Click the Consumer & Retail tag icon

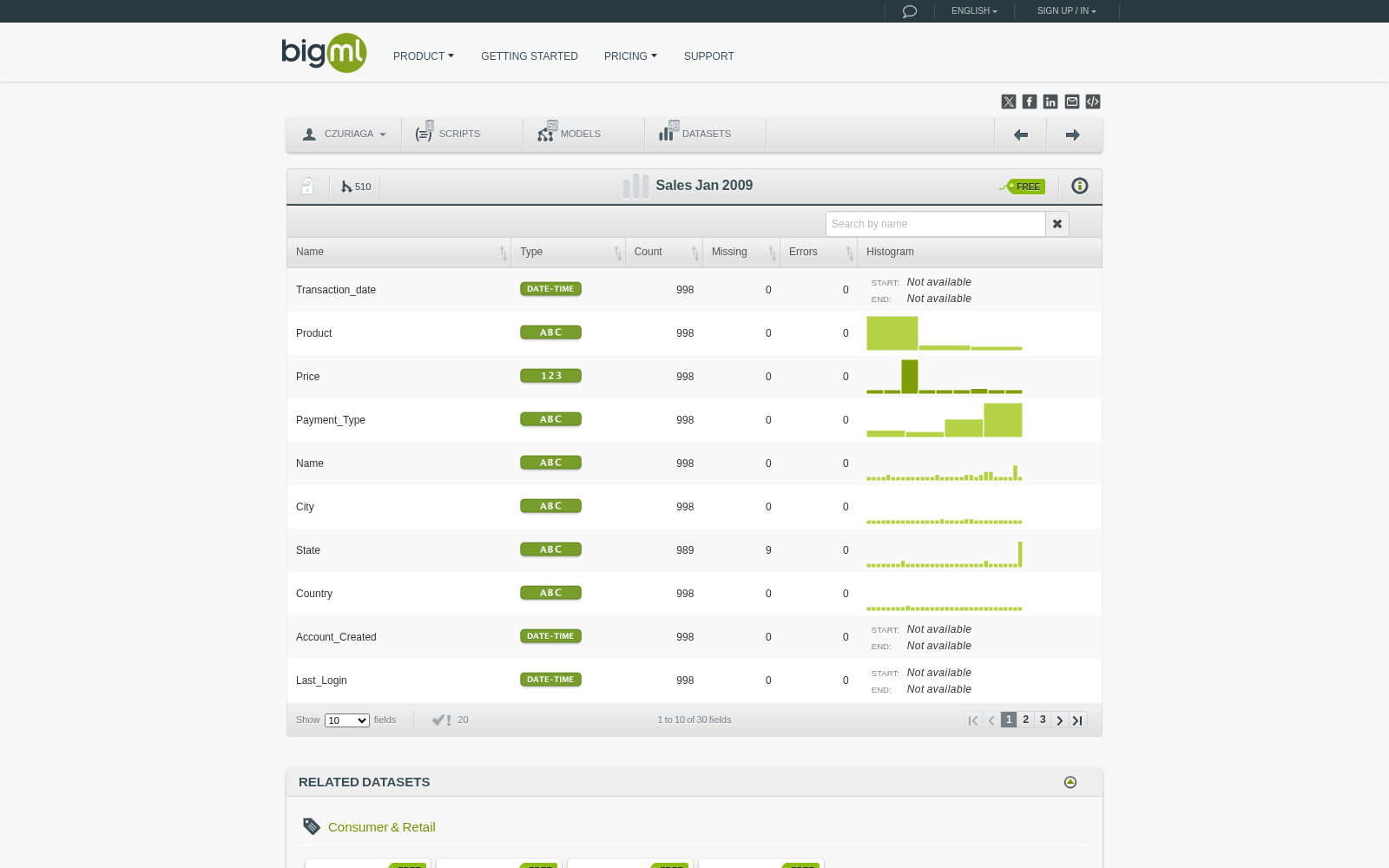coord(312,826)
